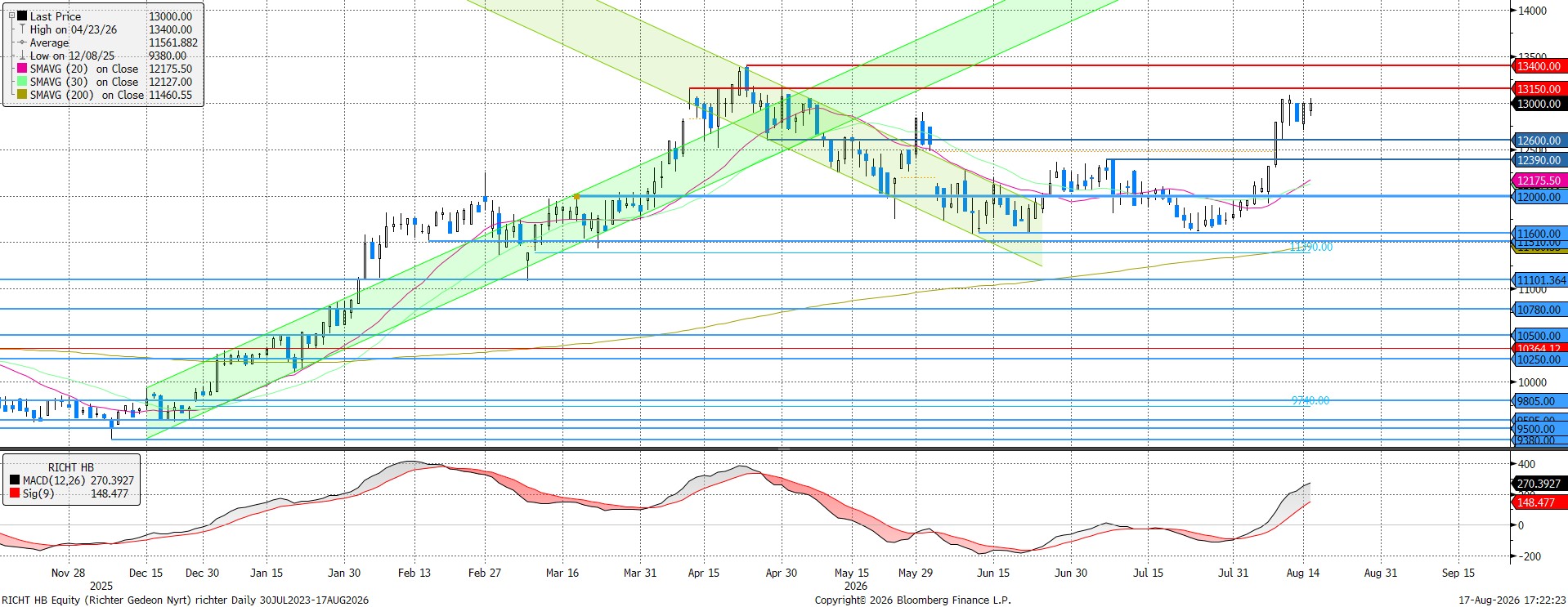The width and height of the screenshot is (1568, 607).
Task: Select the magenta SMAVG (20) swatch
Action: 22,69
